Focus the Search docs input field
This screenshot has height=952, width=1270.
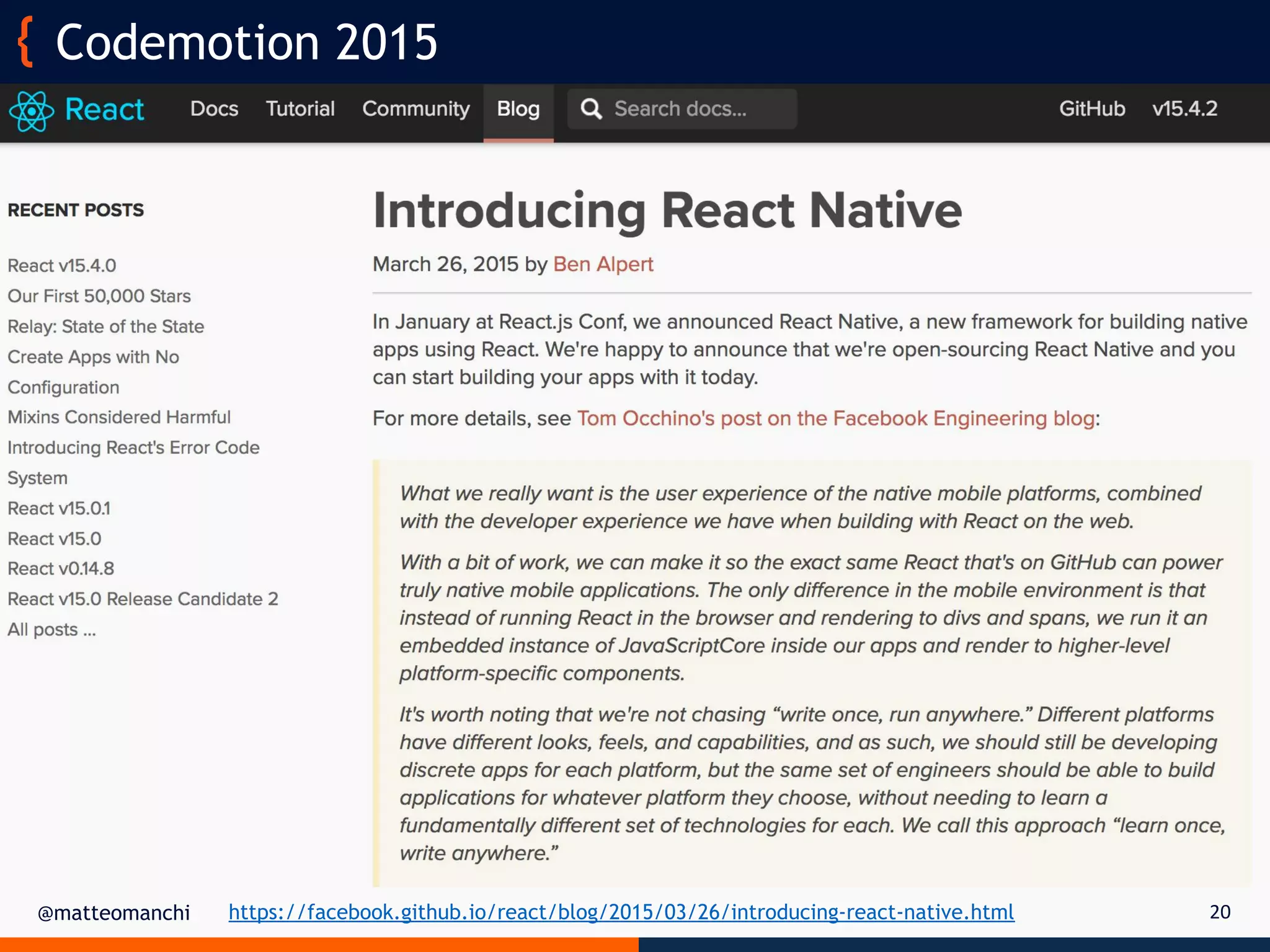[682, 109]
